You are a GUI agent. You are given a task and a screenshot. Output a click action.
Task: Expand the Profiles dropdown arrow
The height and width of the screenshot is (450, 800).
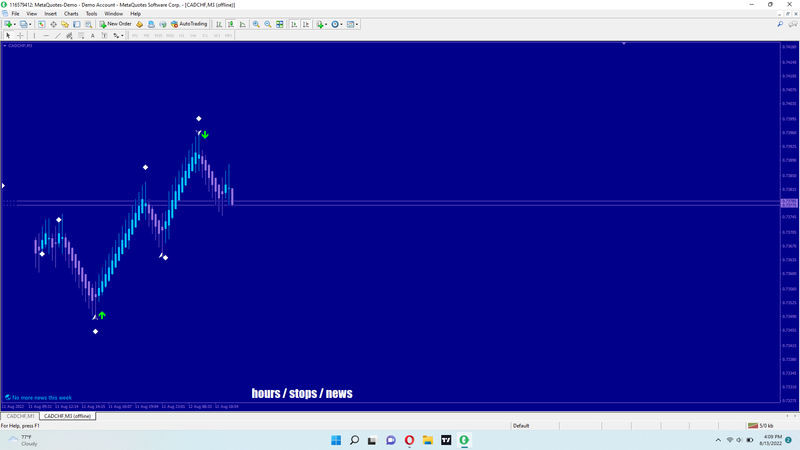pos(30,24)
